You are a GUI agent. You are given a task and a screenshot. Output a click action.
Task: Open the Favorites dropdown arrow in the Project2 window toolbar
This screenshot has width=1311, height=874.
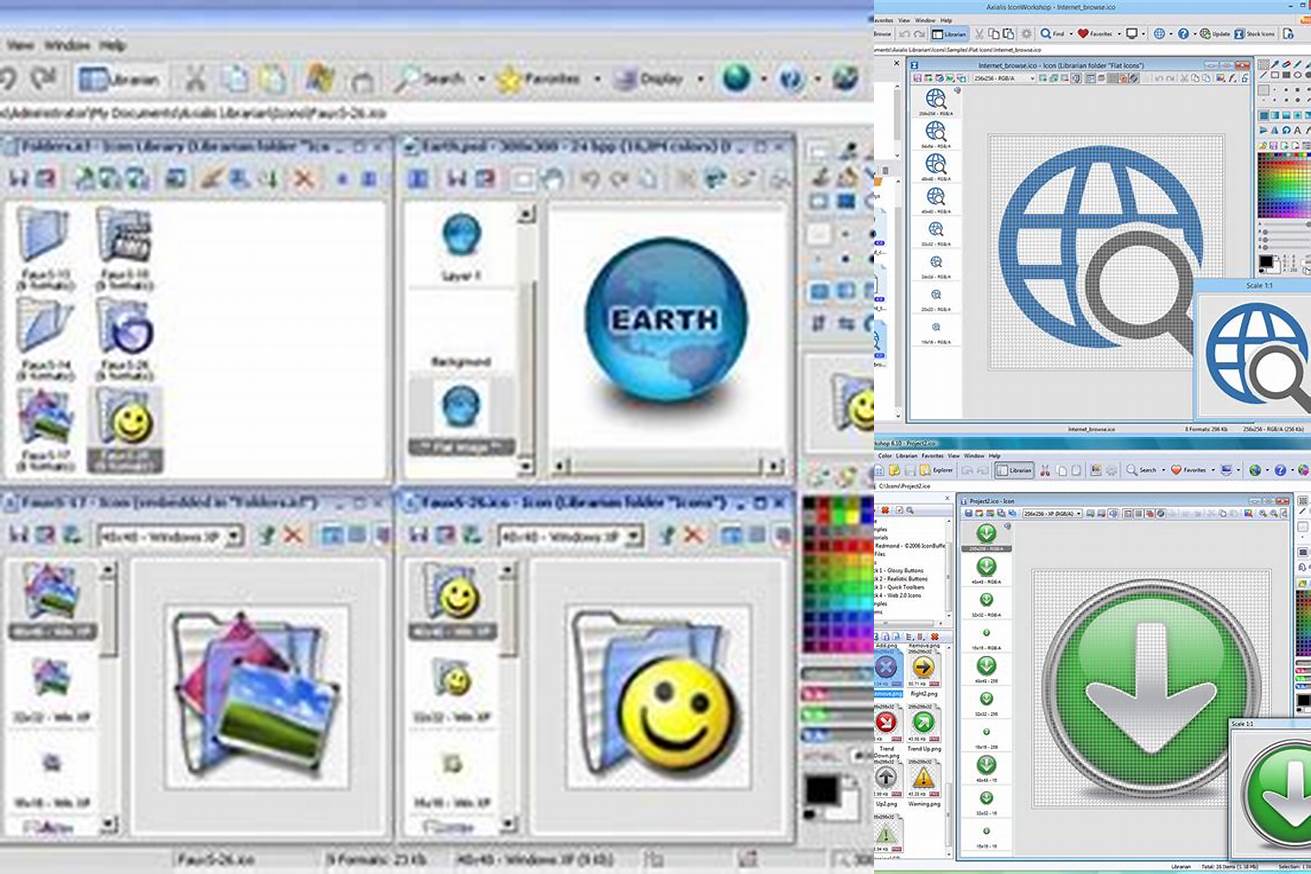click(x=1213, y=470)
